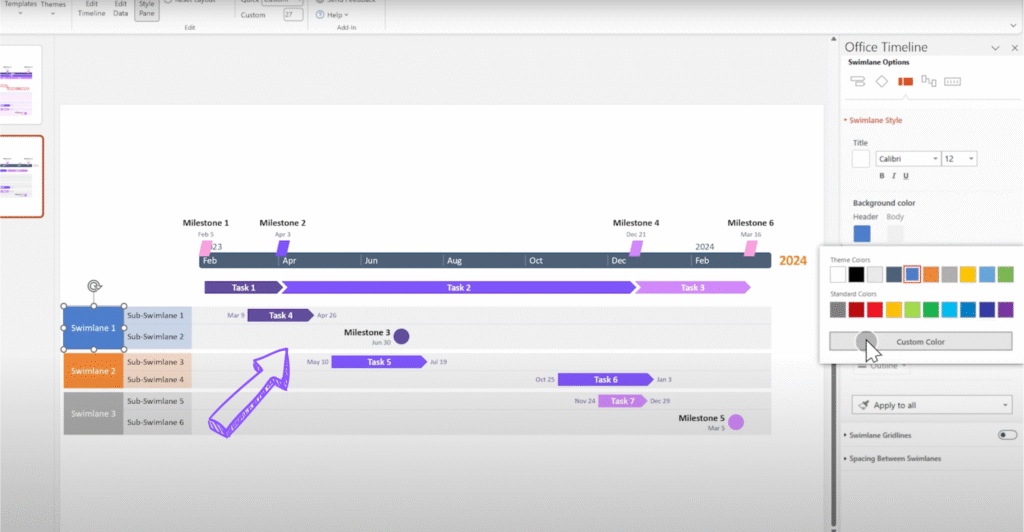Collapse the ribbon with the chevron
The image size is (1024, 532).
(x=1013, y=25)
